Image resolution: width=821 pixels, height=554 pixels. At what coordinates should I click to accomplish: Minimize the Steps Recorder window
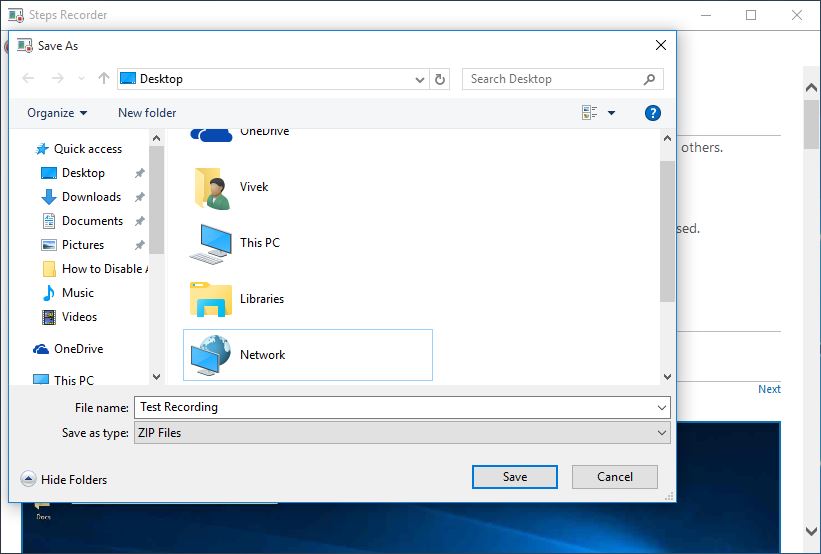pos(706,15)
